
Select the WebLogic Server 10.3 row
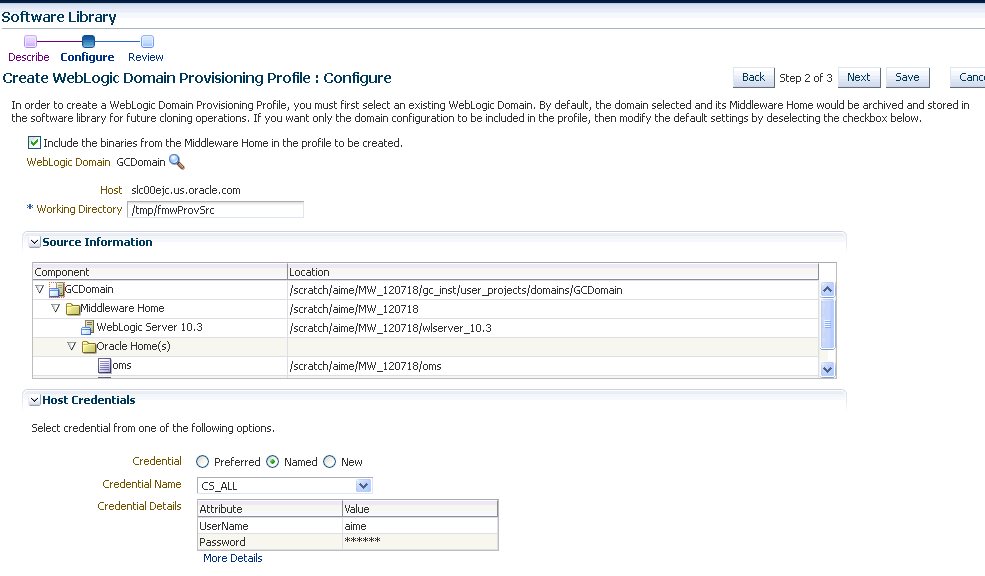(x=426, y=327)
